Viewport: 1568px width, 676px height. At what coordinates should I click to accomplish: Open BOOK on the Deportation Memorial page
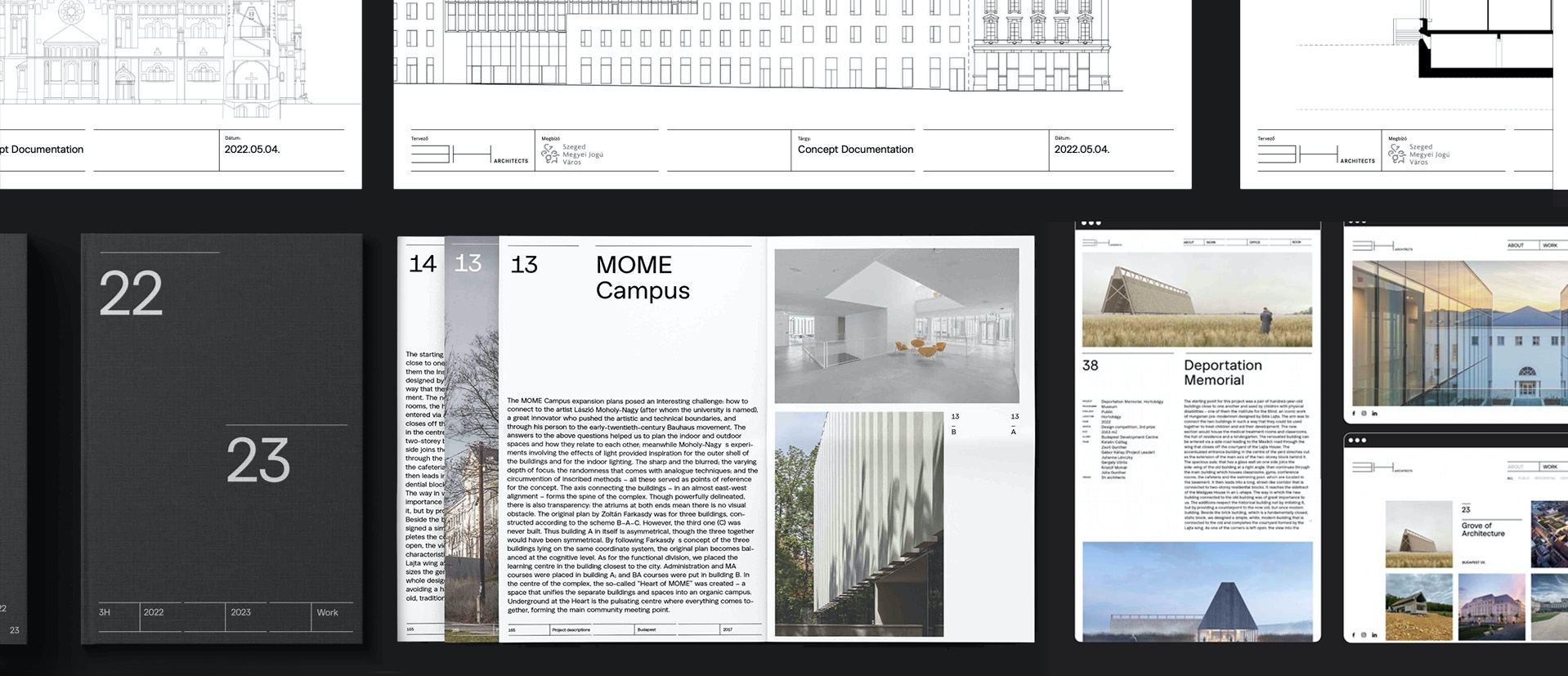pyautogui.click(x=1297, y=243)
